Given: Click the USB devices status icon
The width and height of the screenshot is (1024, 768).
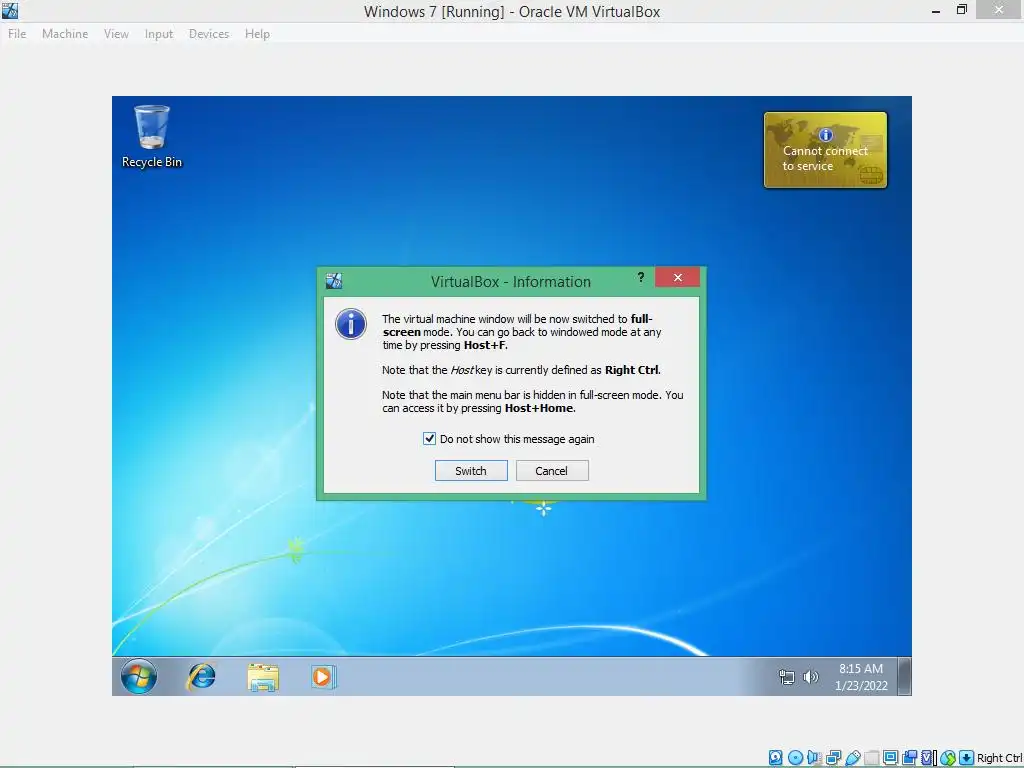Looking at the screenshot, I should click(853, 758).
